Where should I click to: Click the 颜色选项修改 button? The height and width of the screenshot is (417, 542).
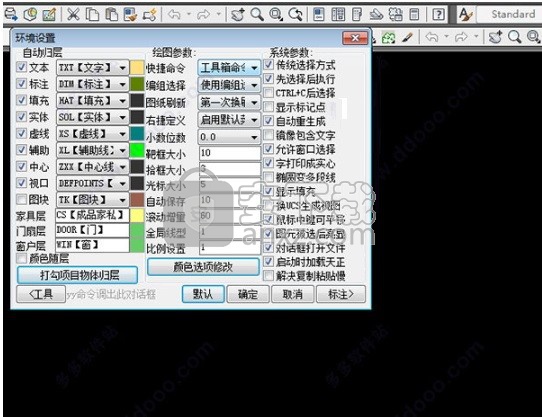click(x=203, y=267)
